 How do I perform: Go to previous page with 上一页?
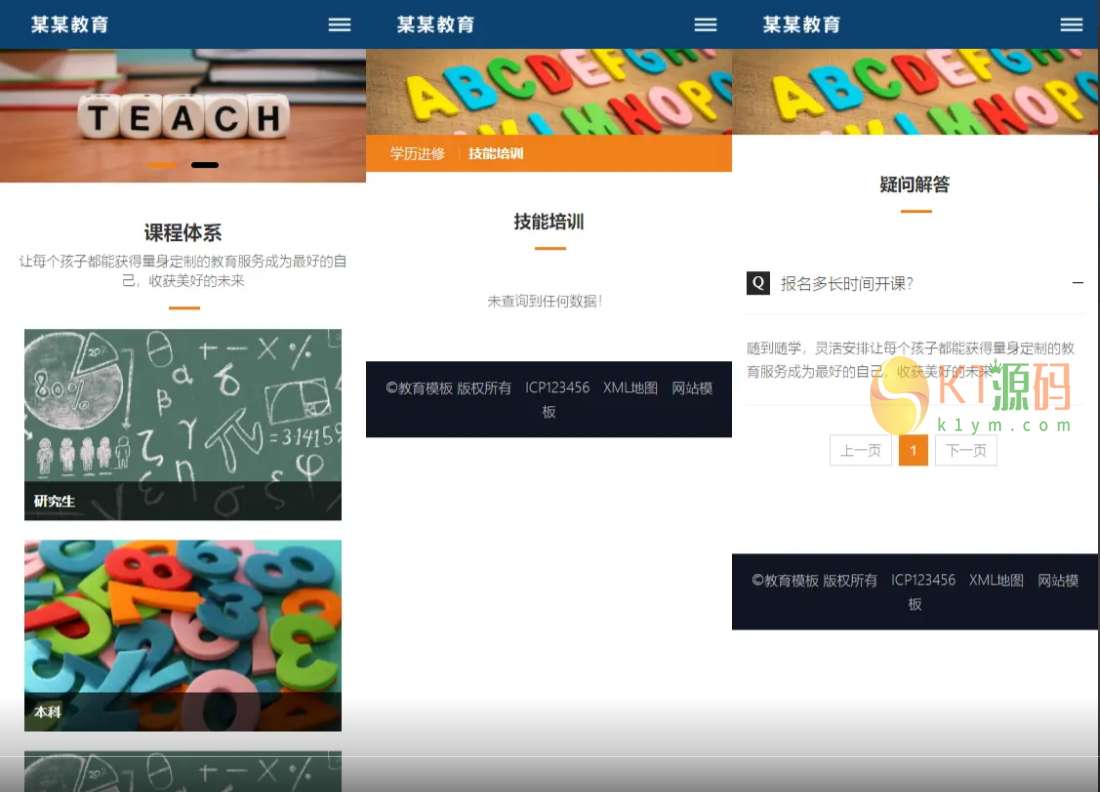point(861,450)
